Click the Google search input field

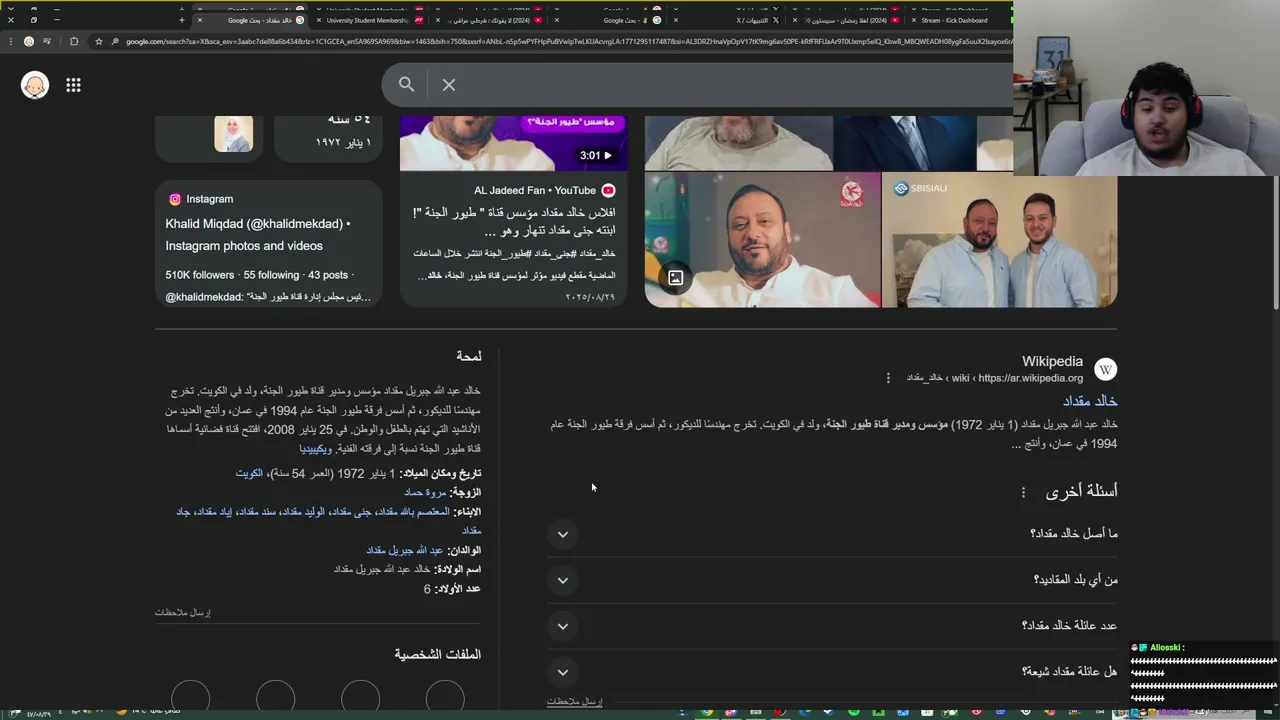tap(735, 85)
